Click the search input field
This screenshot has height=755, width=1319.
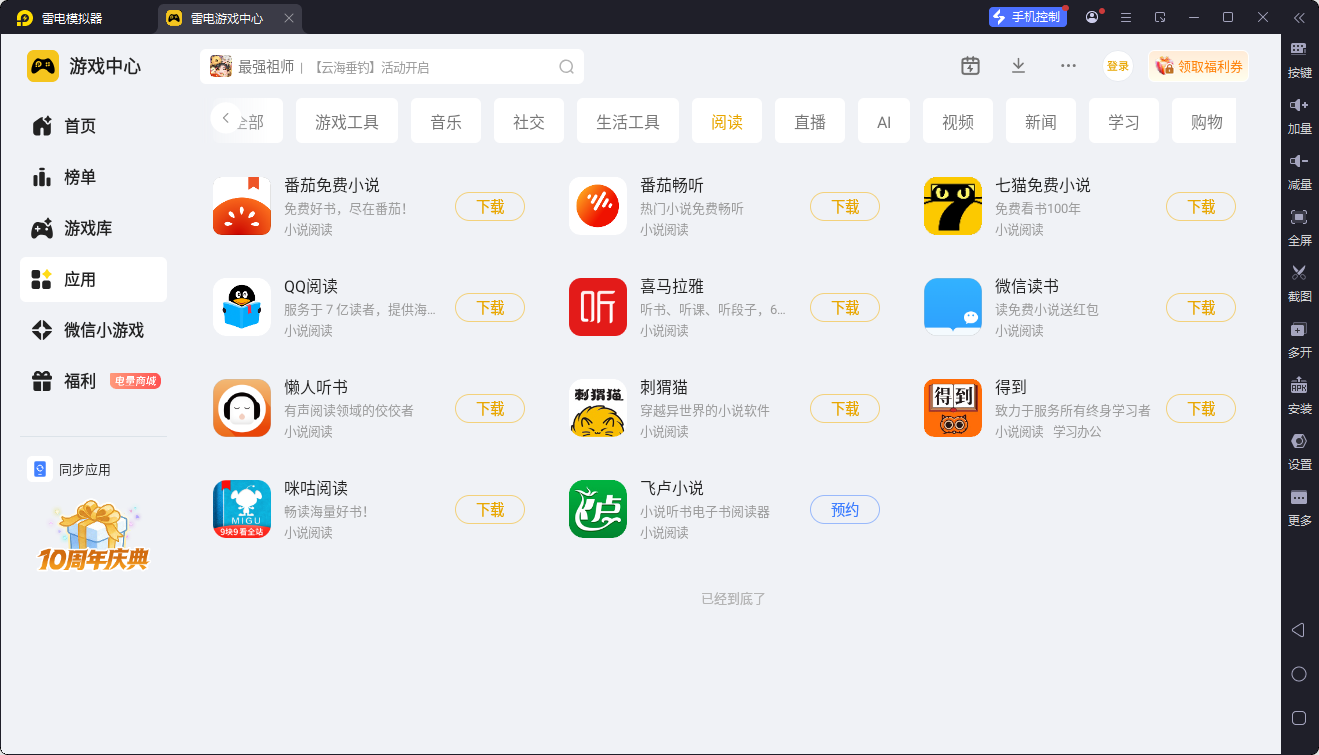392,67
